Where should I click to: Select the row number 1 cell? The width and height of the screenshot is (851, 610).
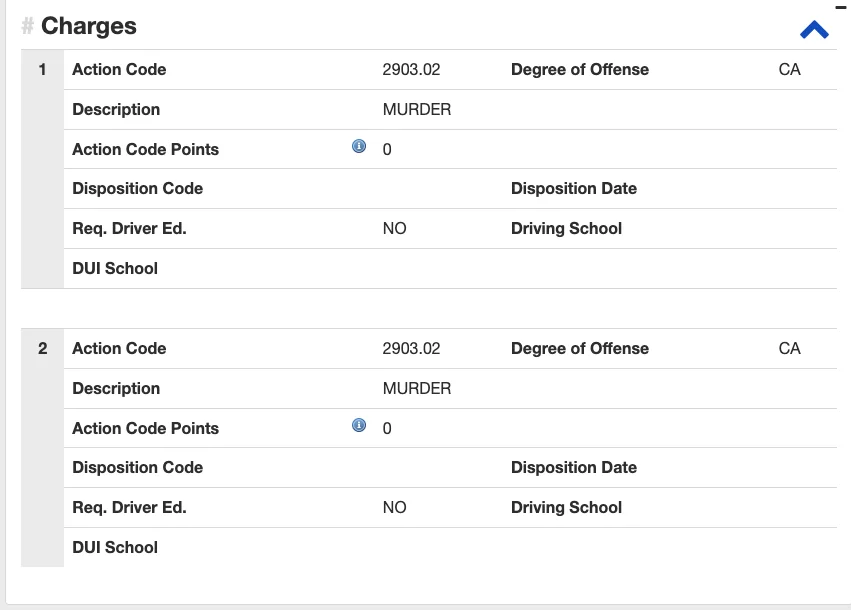tap(42, 70)
